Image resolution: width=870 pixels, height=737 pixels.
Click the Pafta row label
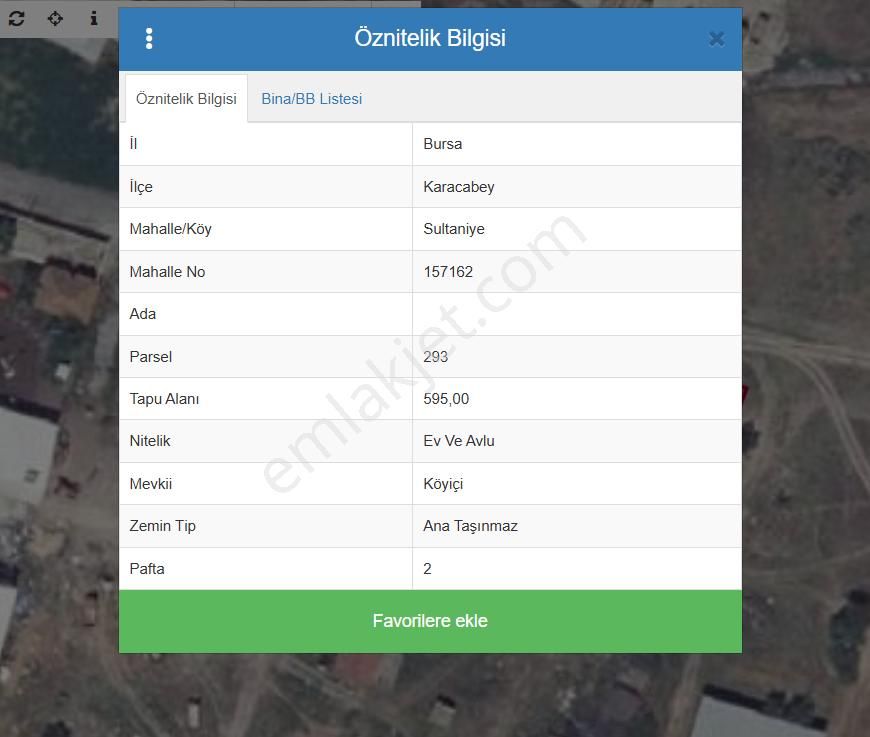147,569
